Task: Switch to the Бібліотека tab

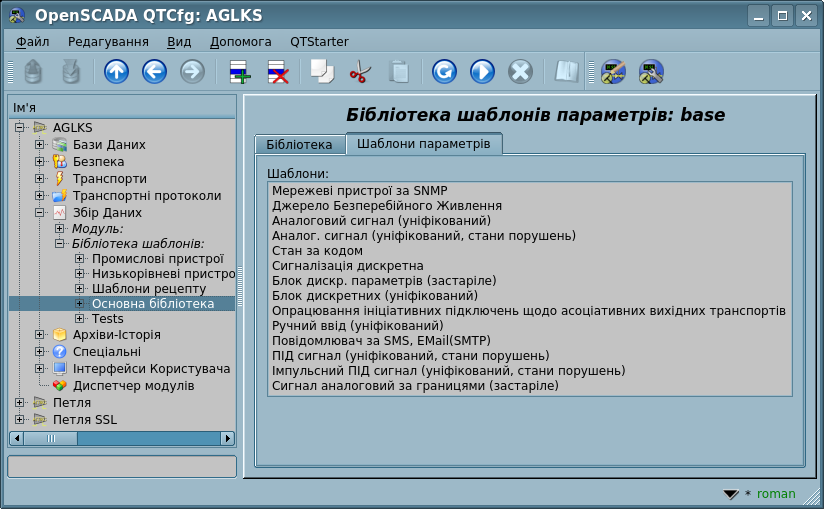Action: coord(299,145)
